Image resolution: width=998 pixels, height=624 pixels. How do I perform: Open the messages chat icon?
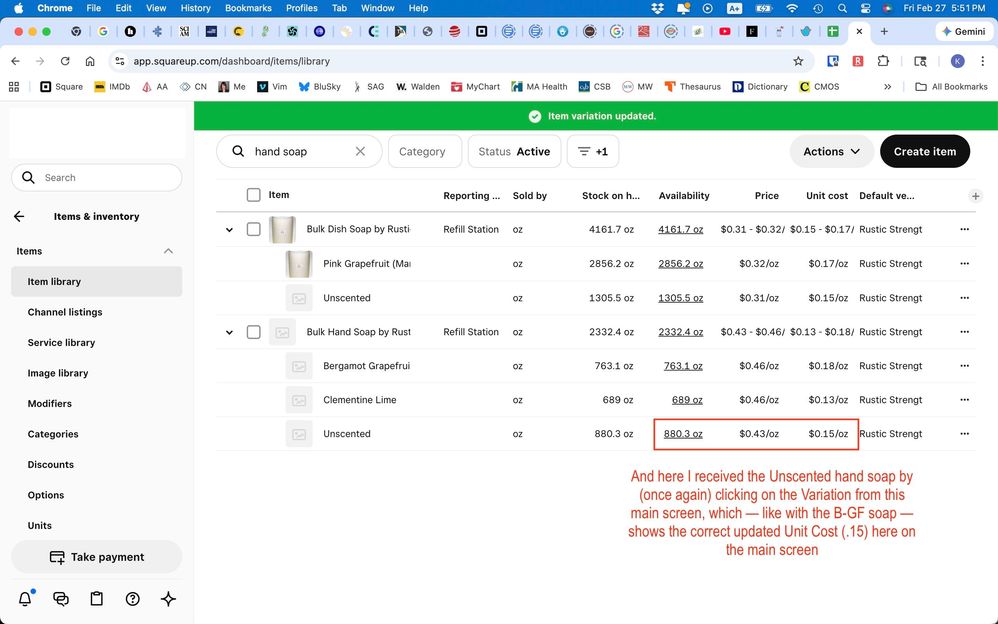[61, 599]
